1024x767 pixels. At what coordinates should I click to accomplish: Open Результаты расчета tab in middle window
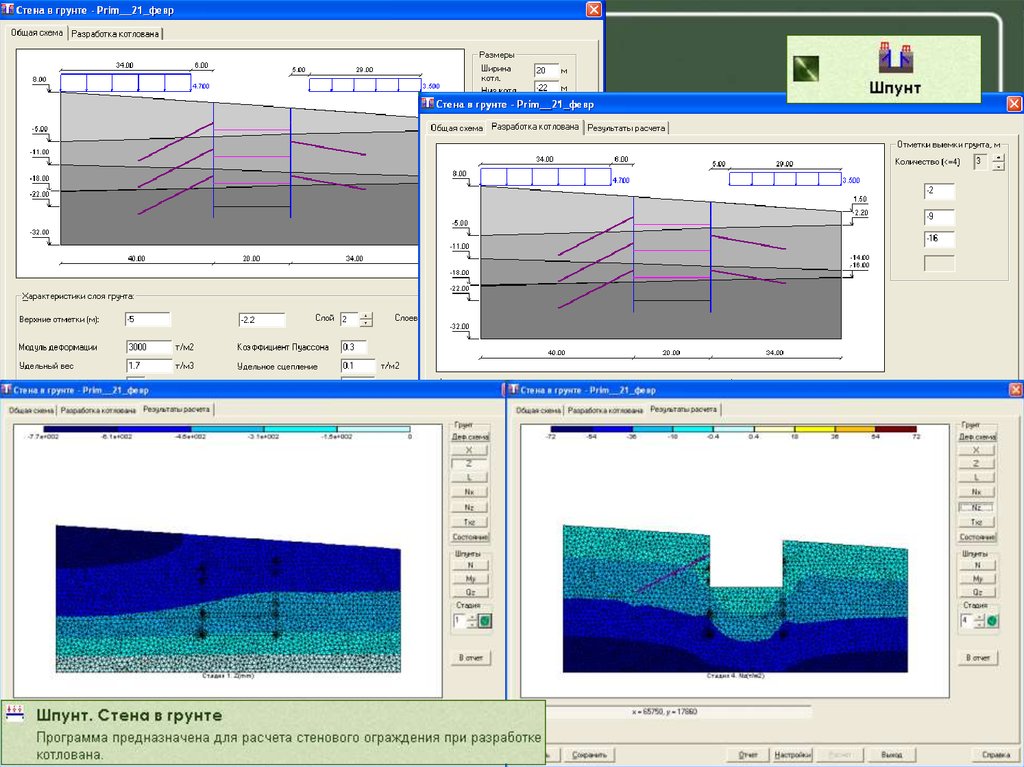pyautogui.click(x=626, y=128)
